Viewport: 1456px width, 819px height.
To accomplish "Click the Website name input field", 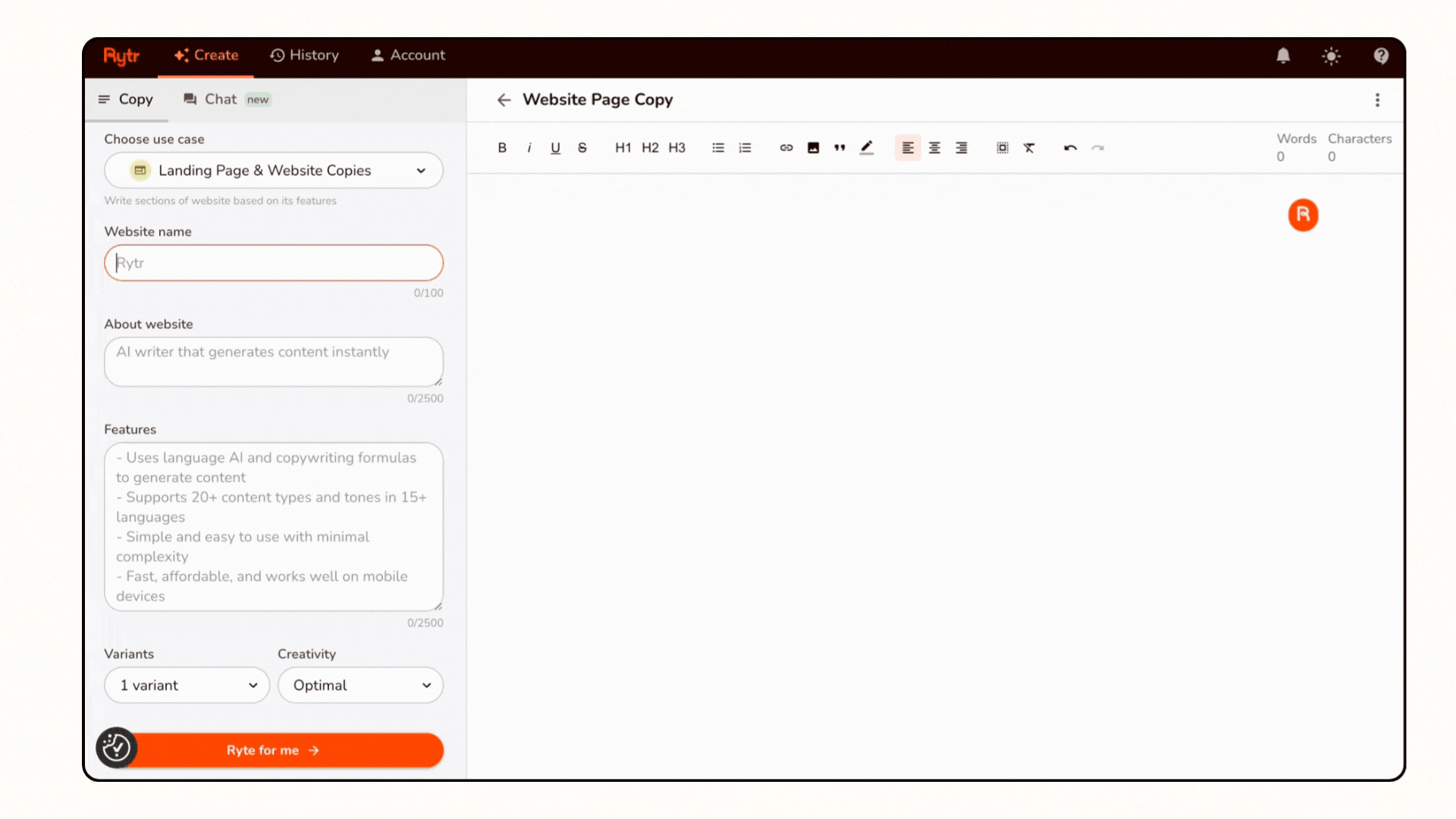I will 273,262.
